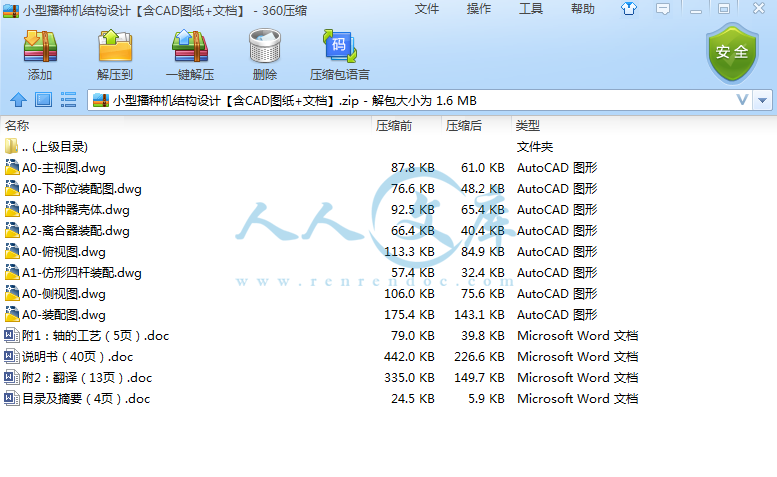777x477 pixels.
Task: Sort by the 压缩后 column header
Action: 464,126
